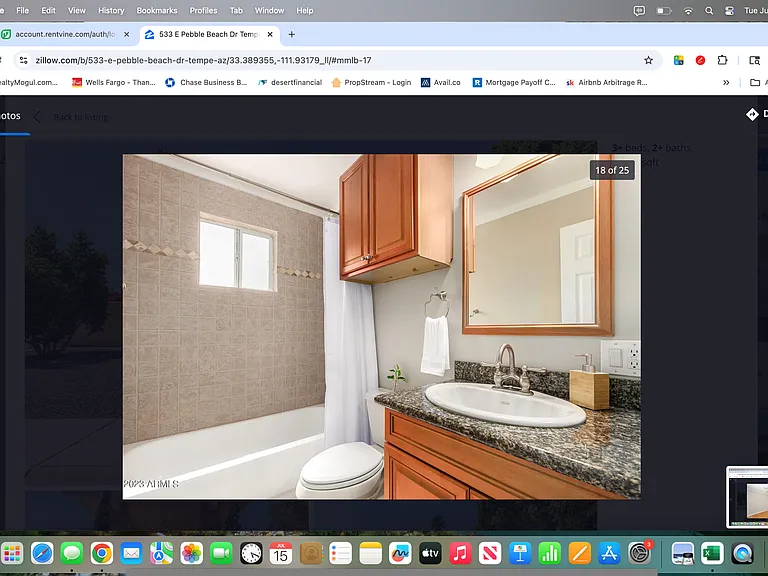768x576 pixels.
Task: Open QuickTime Player in the dock
Action: (742, 554)
